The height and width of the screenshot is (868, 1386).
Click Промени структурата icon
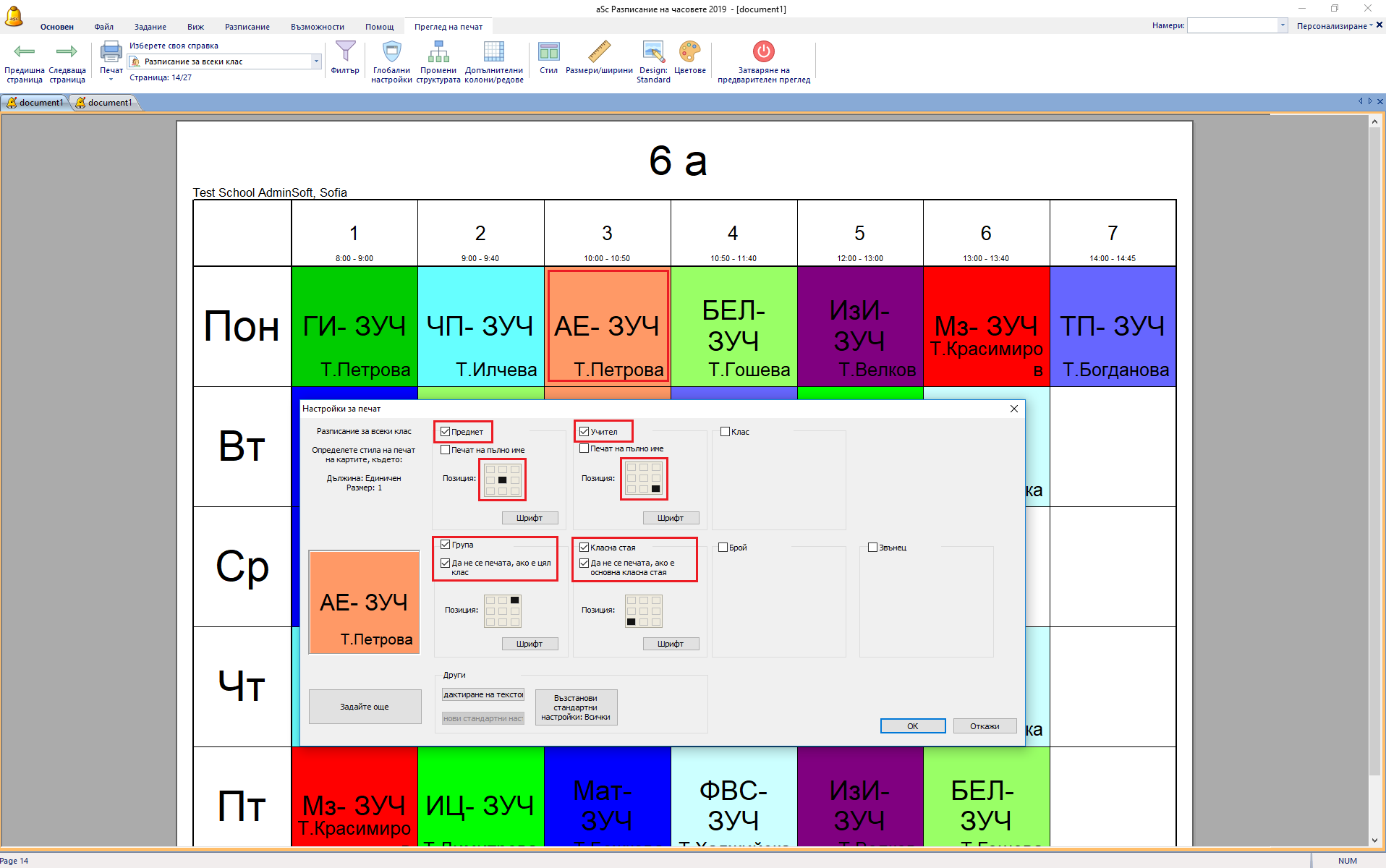point(438,51)
